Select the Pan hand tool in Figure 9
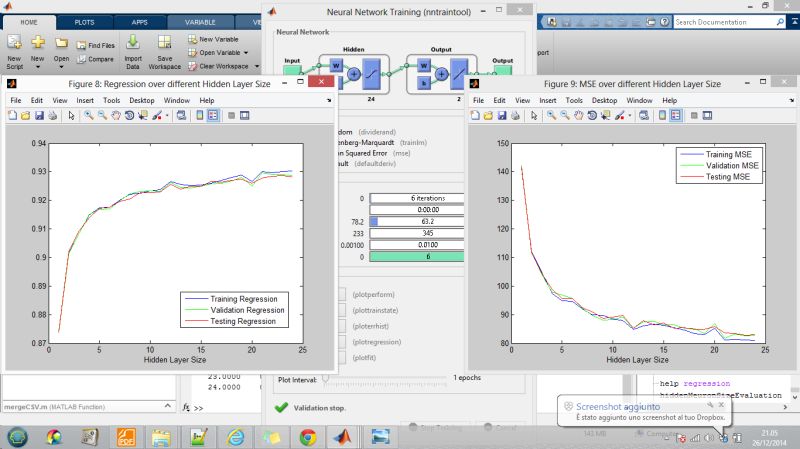800x449 pixels. click(579, 116)
